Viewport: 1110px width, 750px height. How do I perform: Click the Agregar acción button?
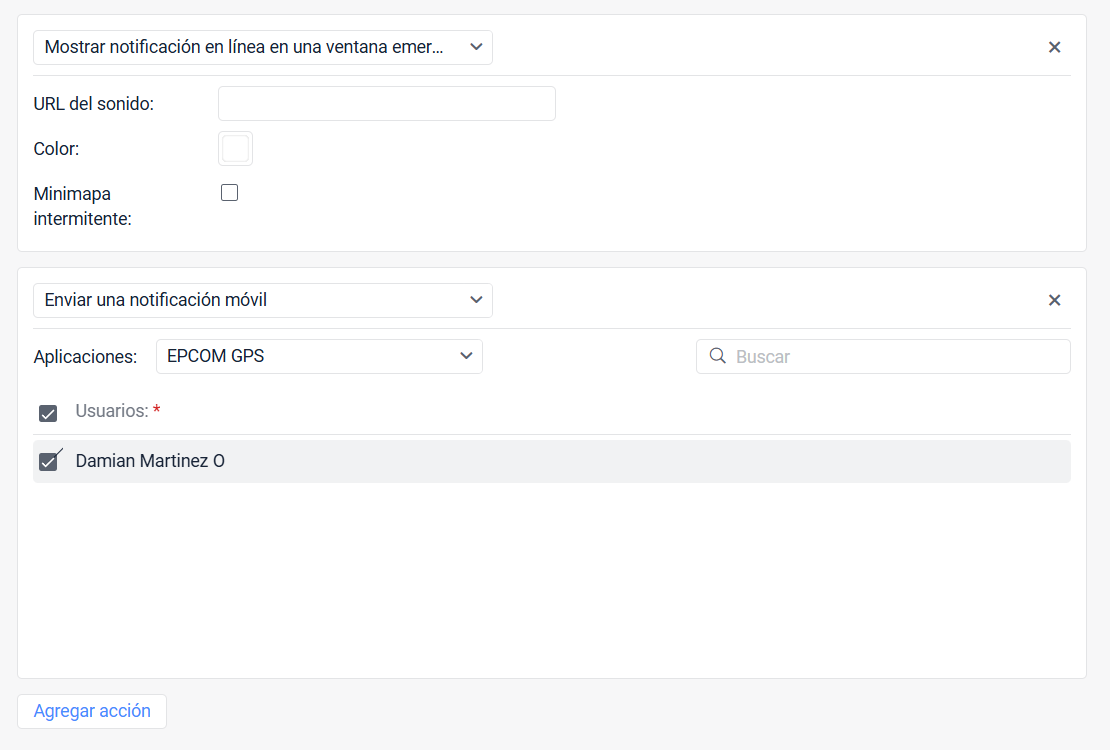click(92, 711)
